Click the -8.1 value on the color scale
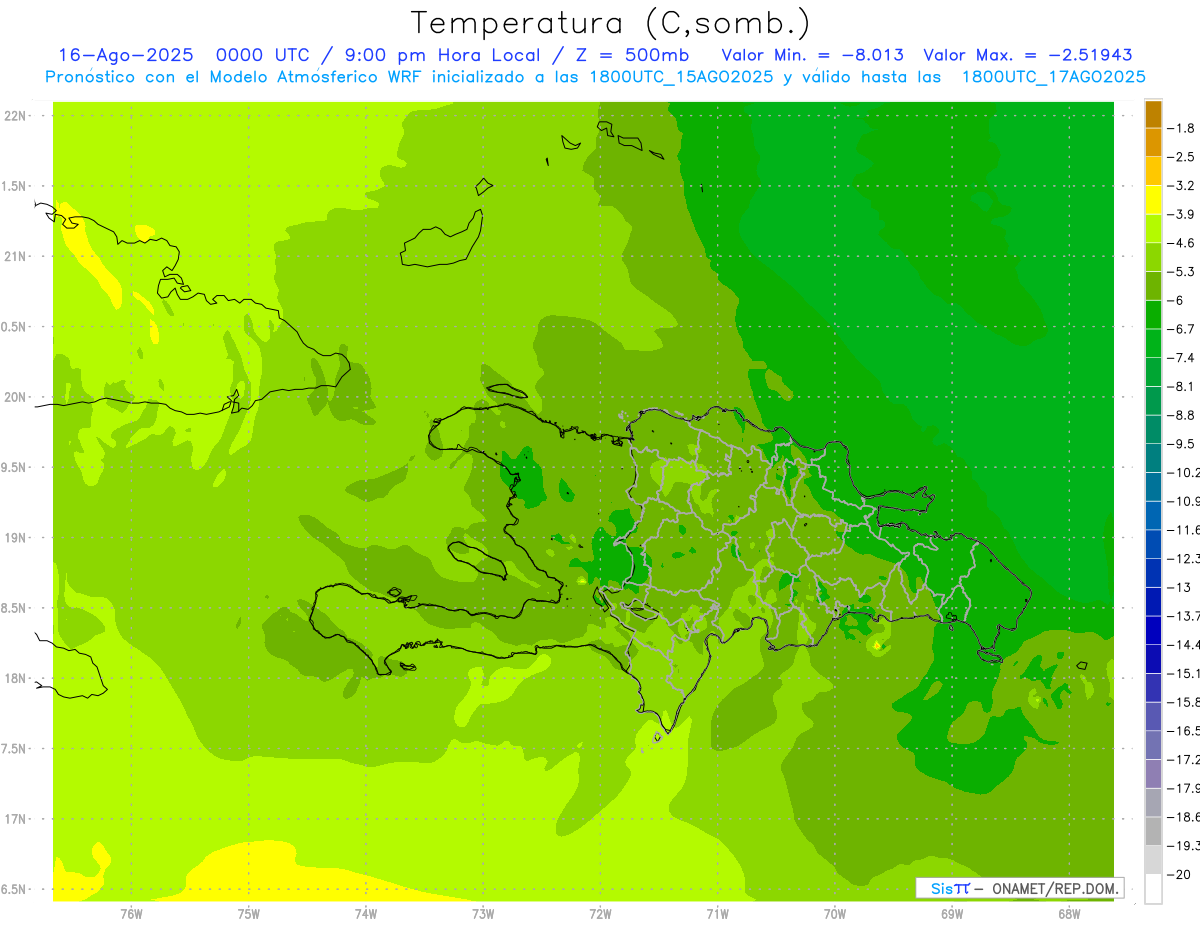 tap(1183, 386)
